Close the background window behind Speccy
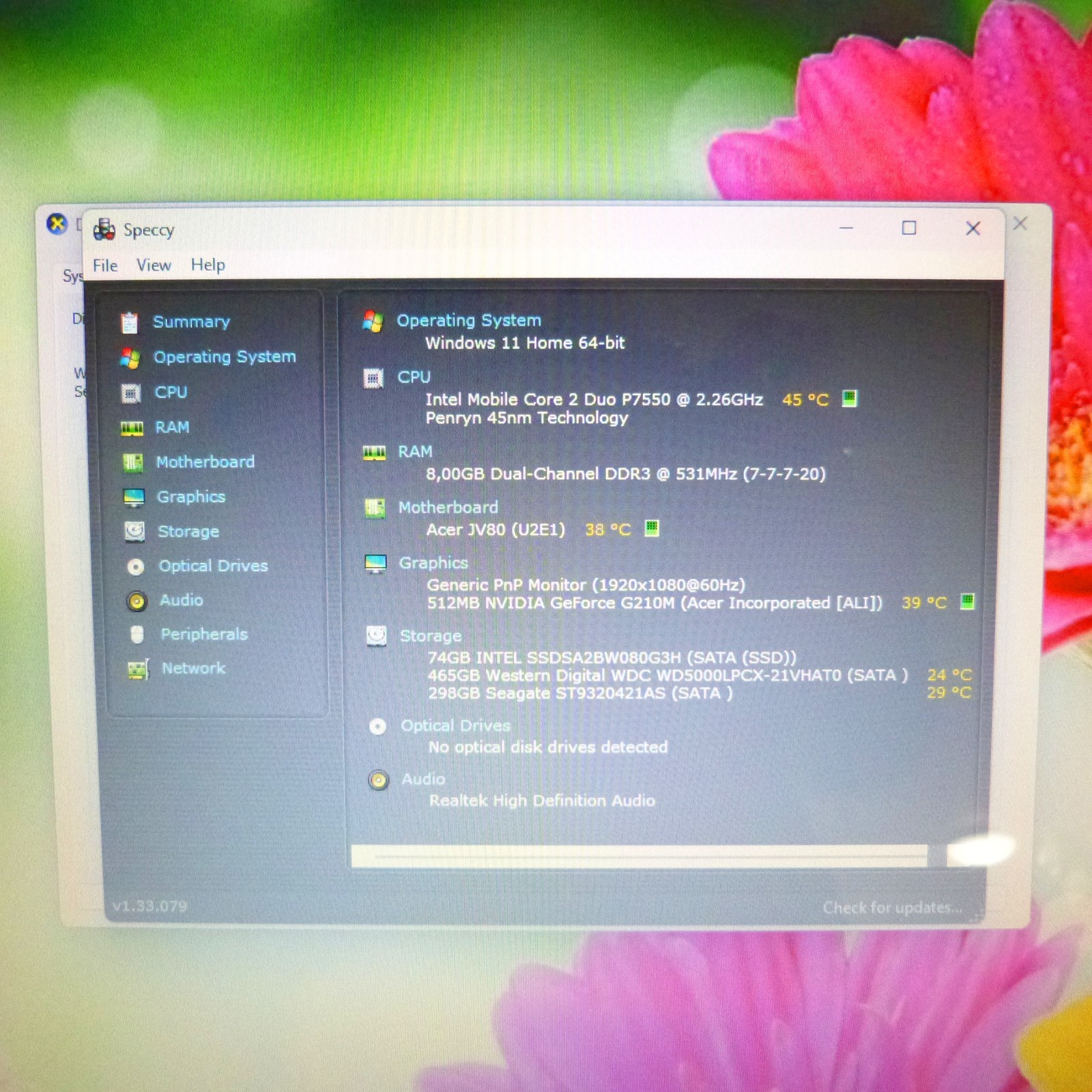 click(1020, 224)
